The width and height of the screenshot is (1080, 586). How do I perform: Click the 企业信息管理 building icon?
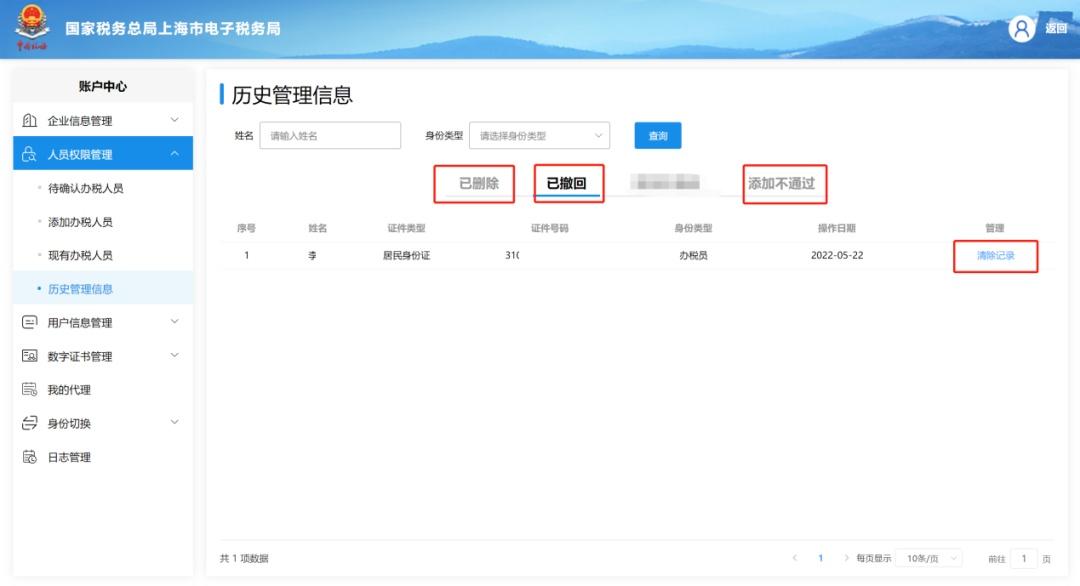tap(30, 121)
